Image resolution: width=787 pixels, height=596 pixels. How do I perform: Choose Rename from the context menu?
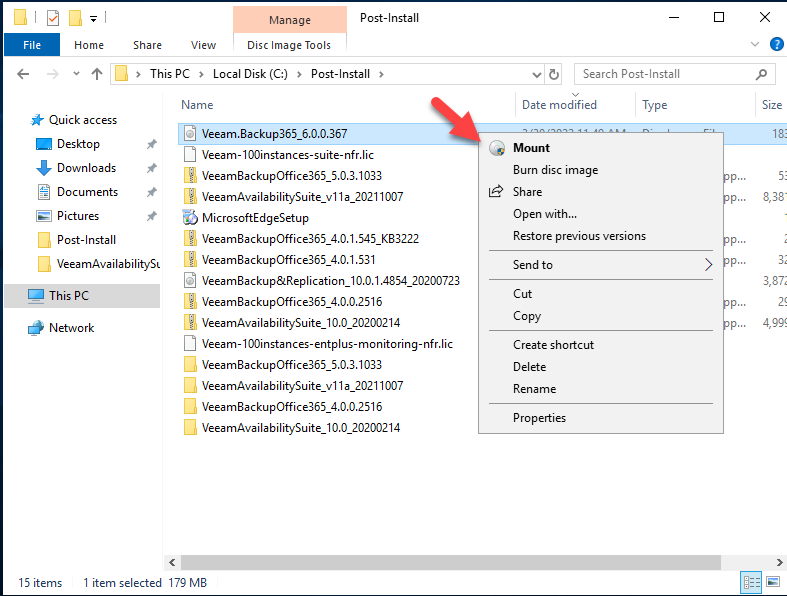pos(600,389)
